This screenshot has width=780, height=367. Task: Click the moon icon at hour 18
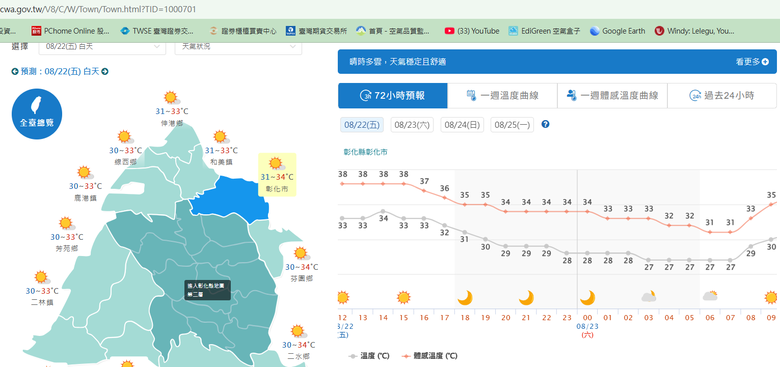(465, 298)
